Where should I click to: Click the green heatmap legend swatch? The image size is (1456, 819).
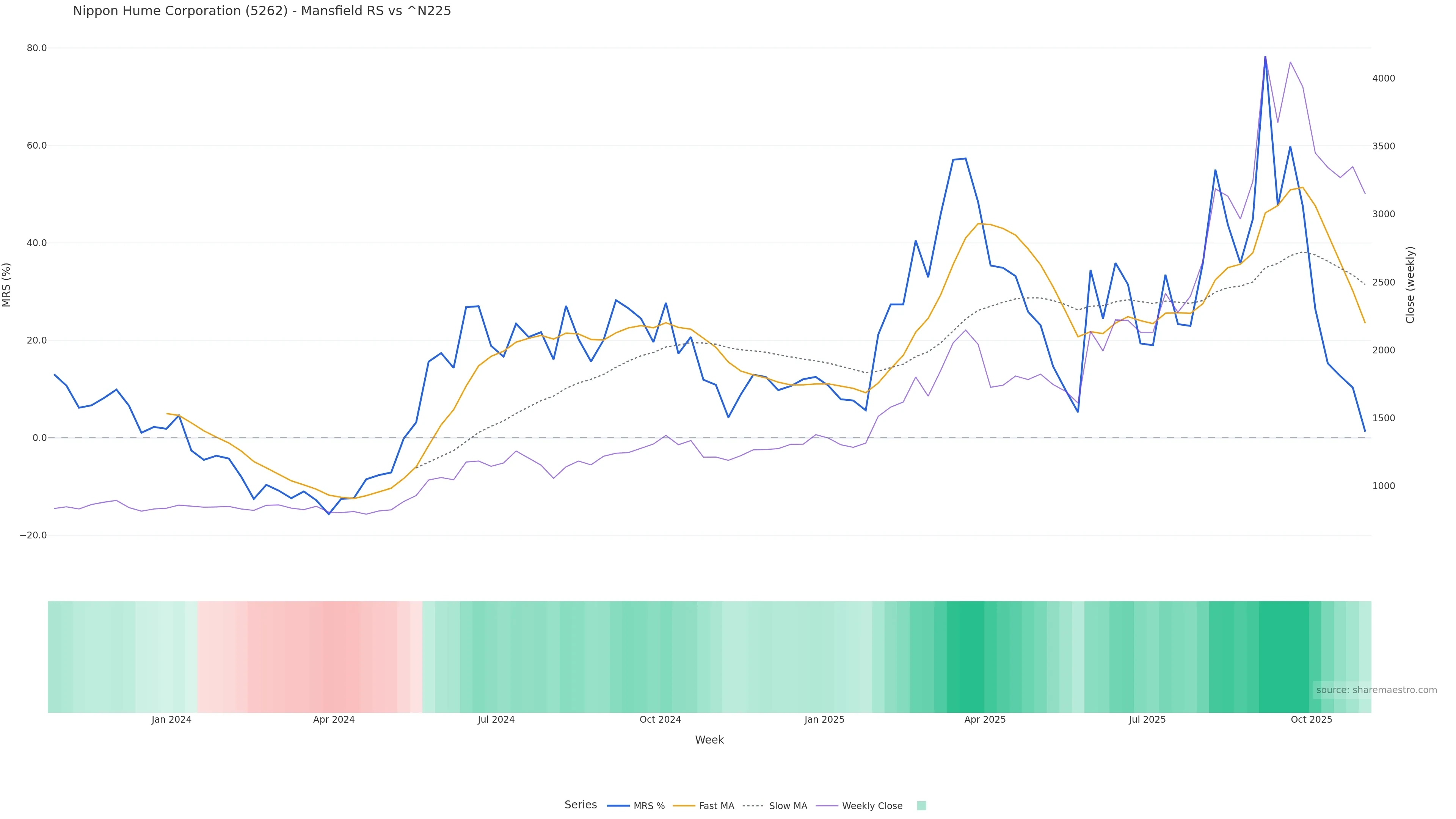coord(921,806)
